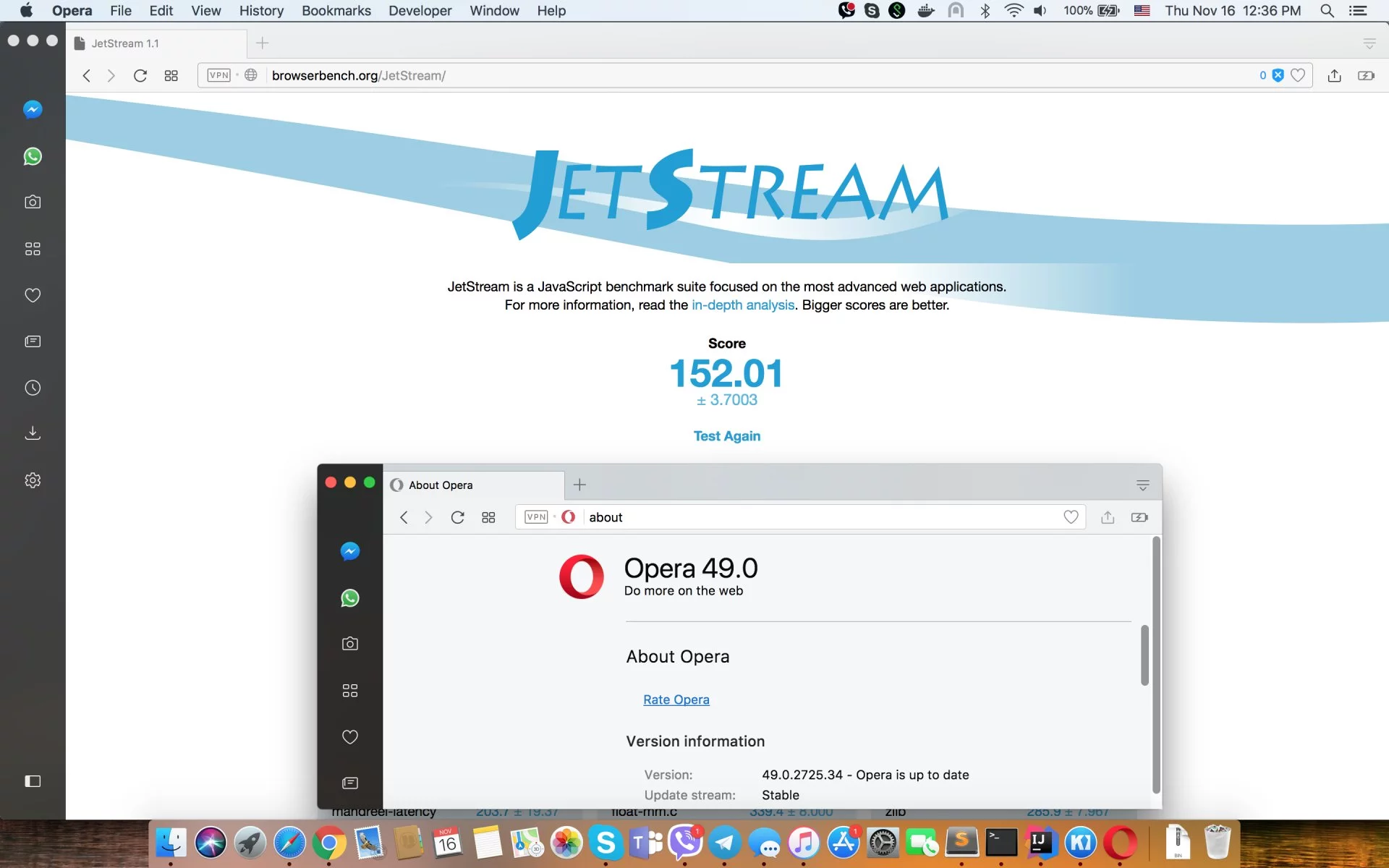Open Speed Dial from JetStream toolbar
This screenshot has width=1389, height=868.
pos(171,75)
